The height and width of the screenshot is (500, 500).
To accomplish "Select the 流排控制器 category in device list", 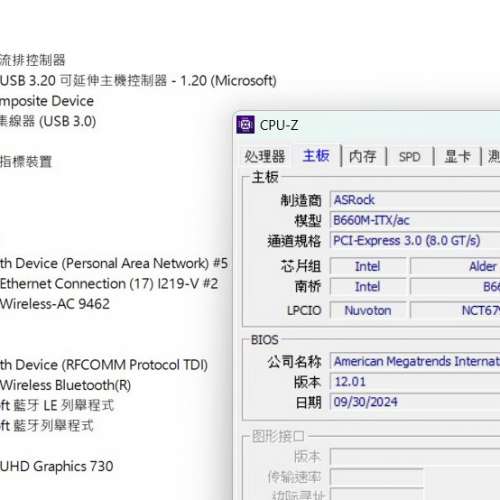I will coord(33,60).
